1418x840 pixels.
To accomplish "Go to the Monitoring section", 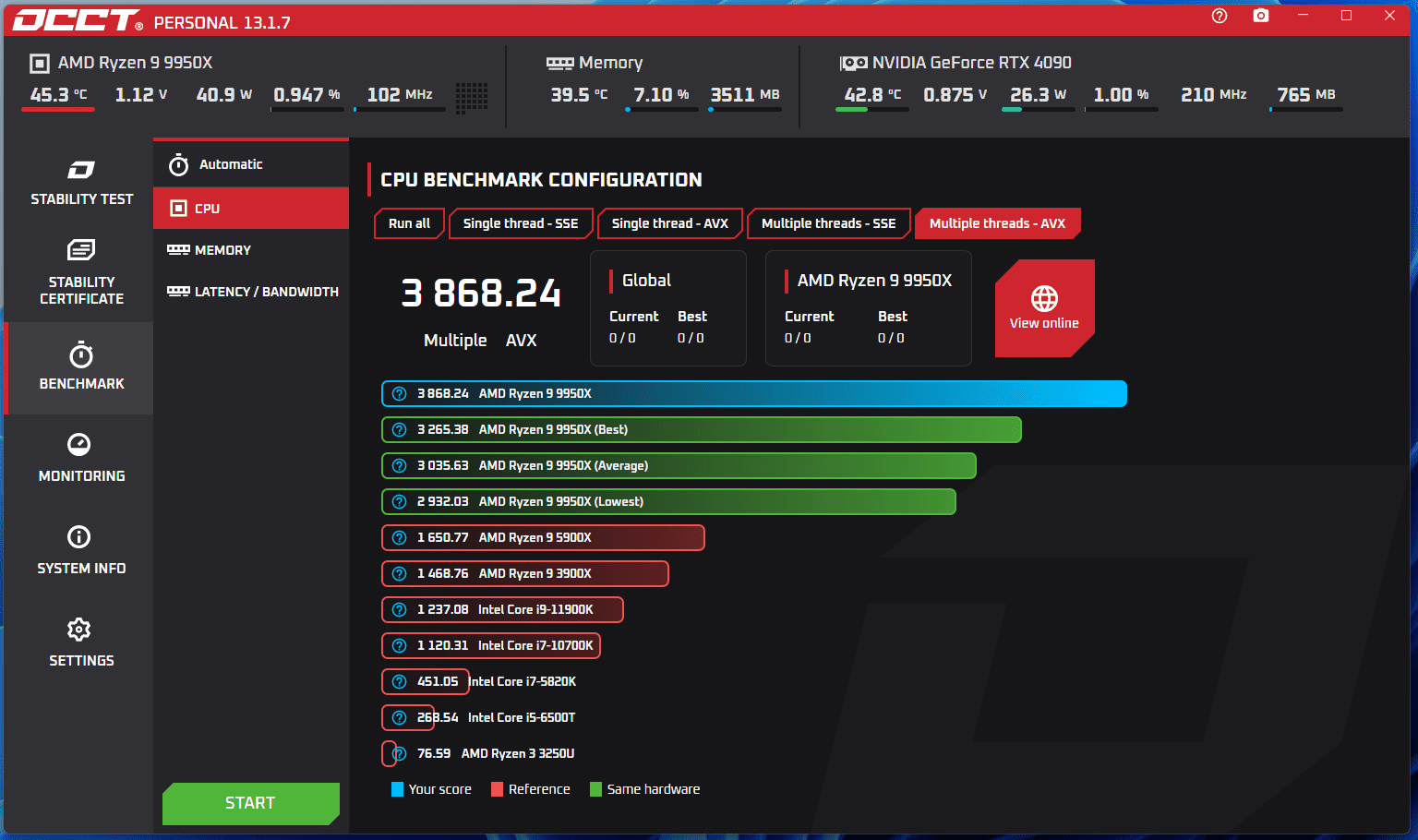I will [x=81, y=459].
